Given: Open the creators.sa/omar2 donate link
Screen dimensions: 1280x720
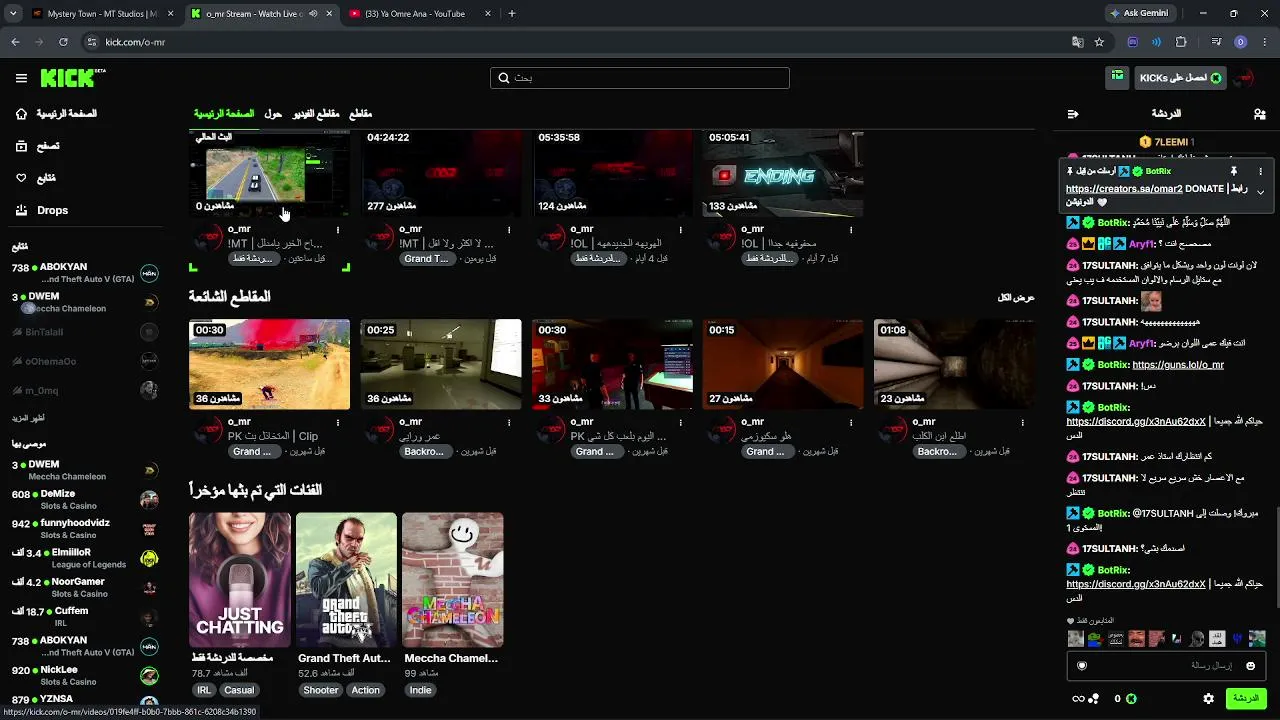Looking at the screenshot, I should 1124,189.
